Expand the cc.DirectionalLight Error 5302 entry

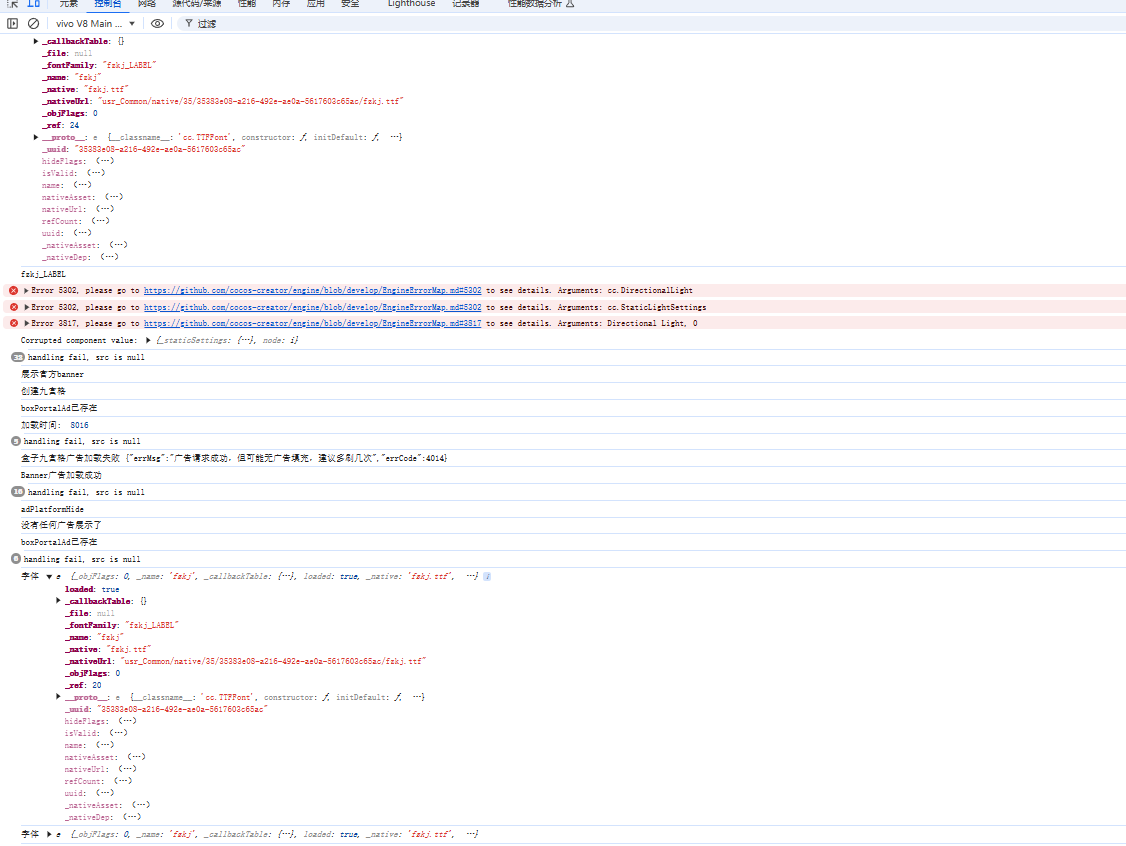point(27,291)
